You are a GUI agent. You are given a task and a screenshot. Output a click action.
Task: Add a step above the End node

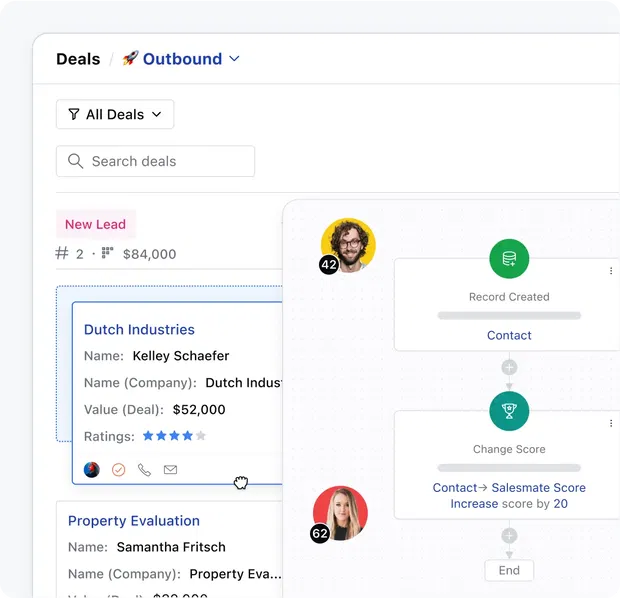[509, 536]
